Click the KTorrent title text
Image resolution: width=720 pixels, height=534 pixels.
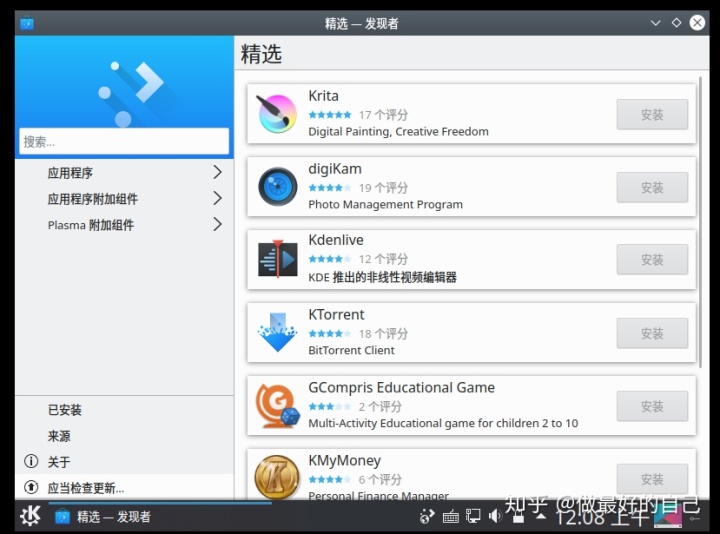click(336, 315)
